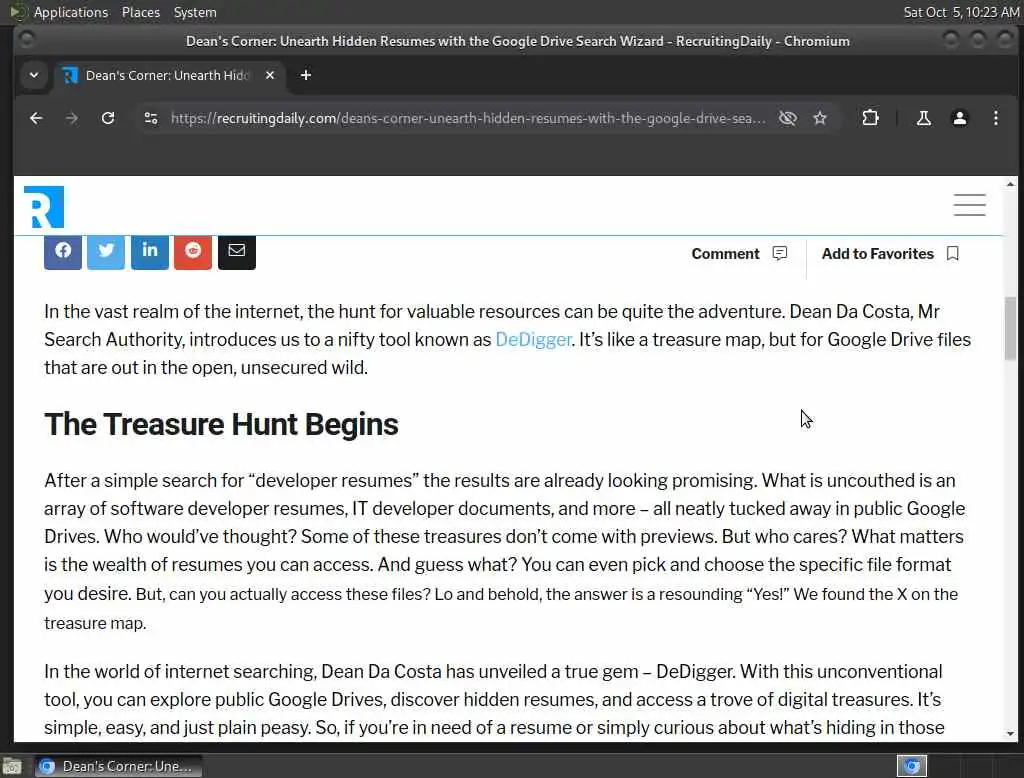1024x778 pixels.
Task: Share article on Reddit
Action: click(x=193, y=251)
